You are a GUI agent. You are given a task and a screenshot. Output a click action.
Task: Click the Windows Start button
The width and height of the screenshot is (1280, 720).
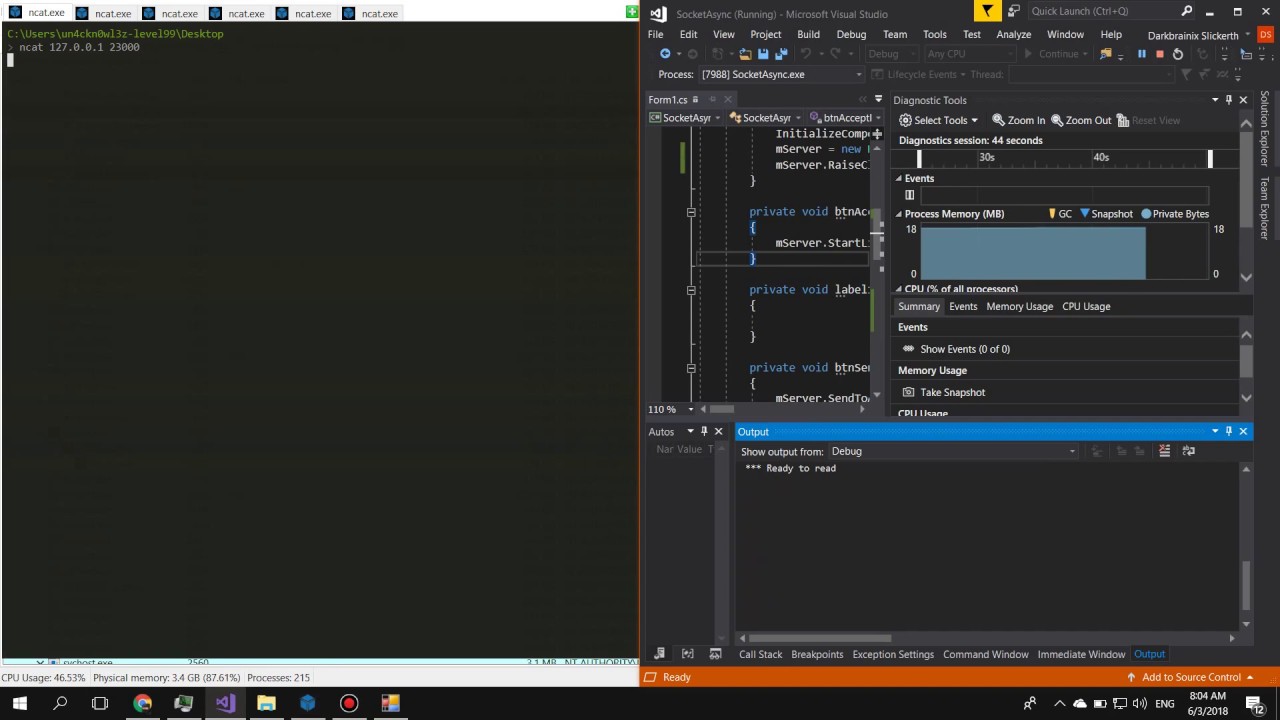[19, 703]
